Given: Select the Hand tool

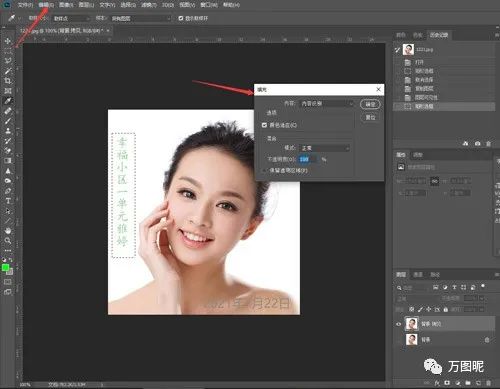Looking at the screenshot, I should (x=8, y=231).
